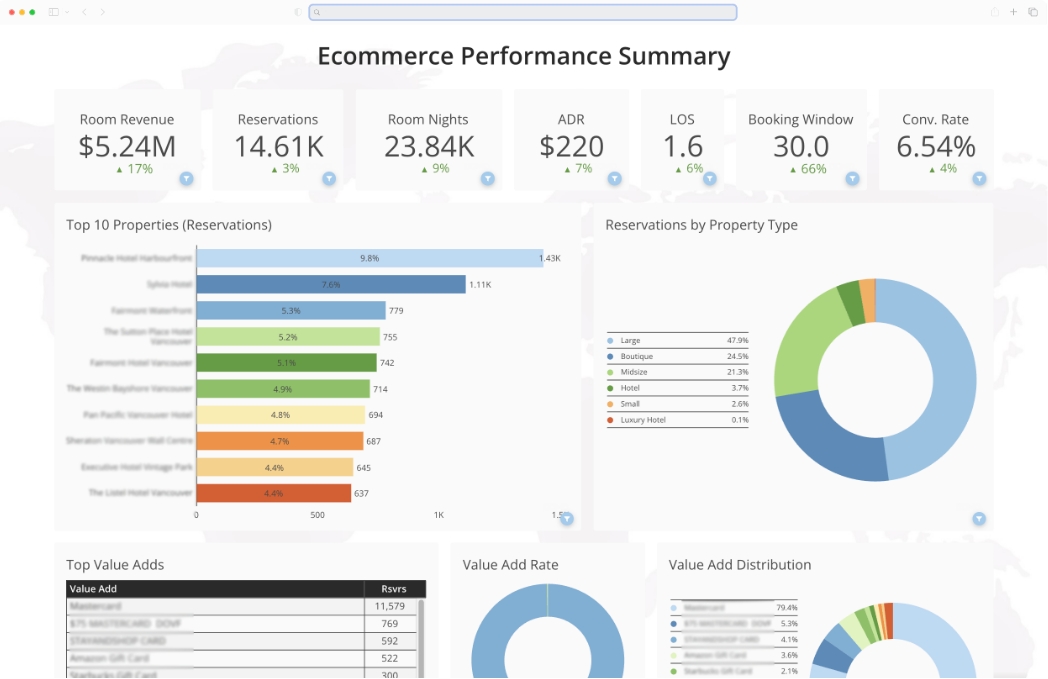1048x679 pixels.
Task: Click the 769 cell in Rsvrs column
Action: (x=390, y=624)
